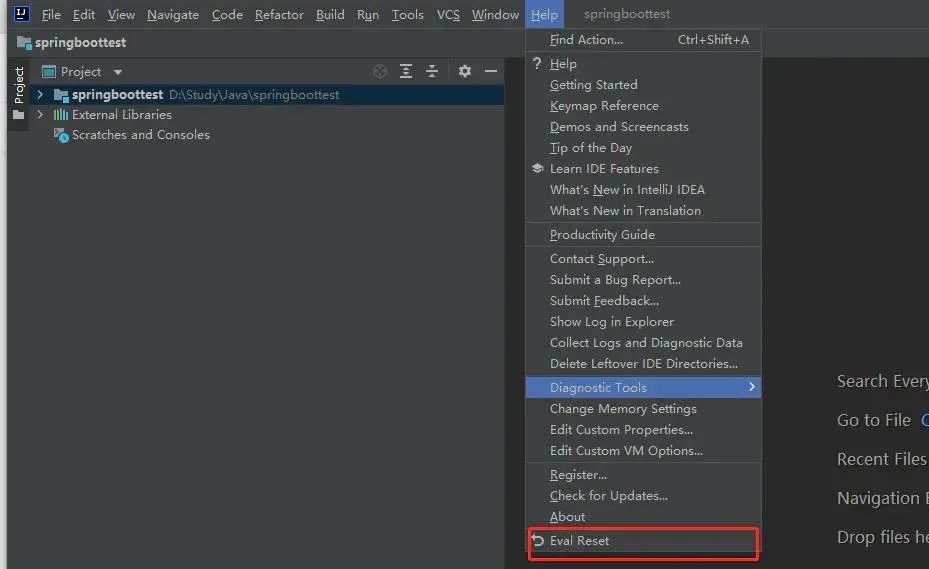Open the Register menu item
This screenshot has height=569, width=929.
tap(578, 475)
